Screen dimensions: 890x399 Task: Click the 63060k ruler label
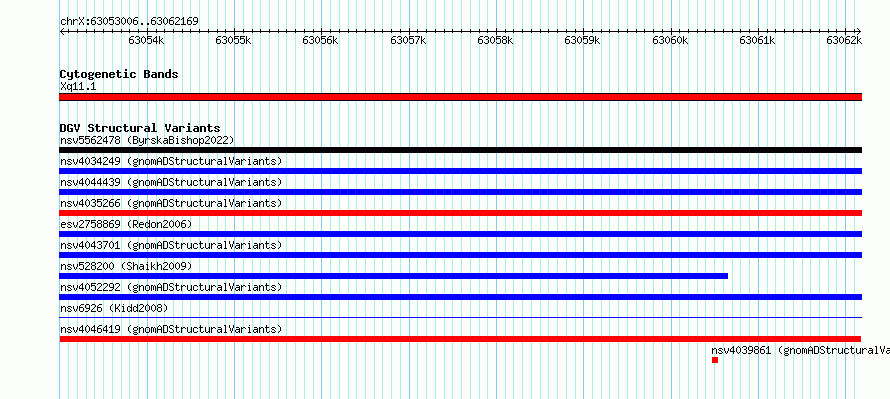click(670, 40)
